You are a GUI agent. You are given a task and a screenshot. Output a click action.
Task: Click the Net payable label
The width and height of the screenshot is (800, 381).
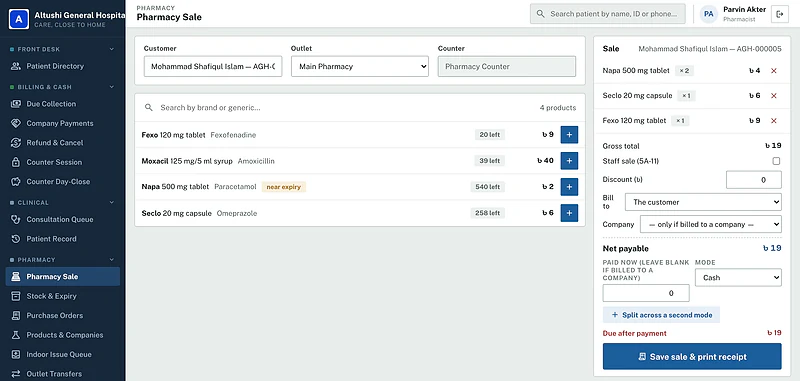(x=626, y=249)
